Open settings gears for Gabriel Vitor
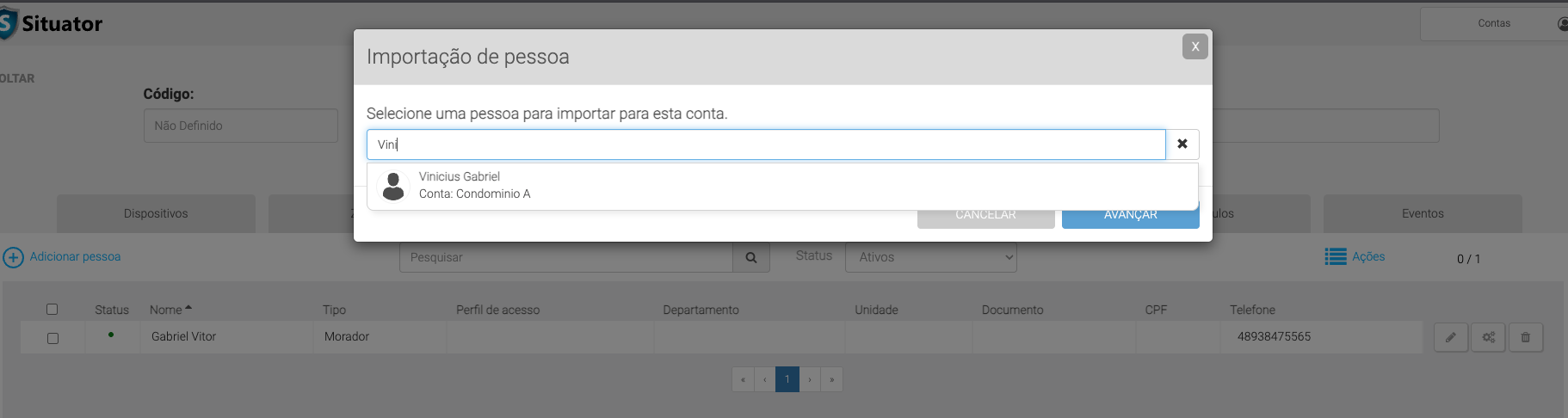 pos(1488,337)
